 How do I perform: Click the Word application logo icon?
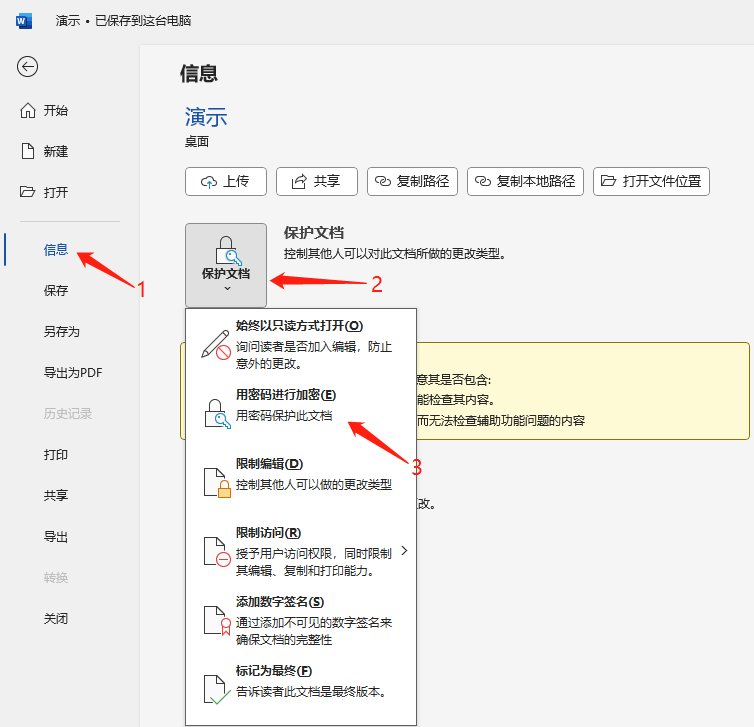point(24,21)
